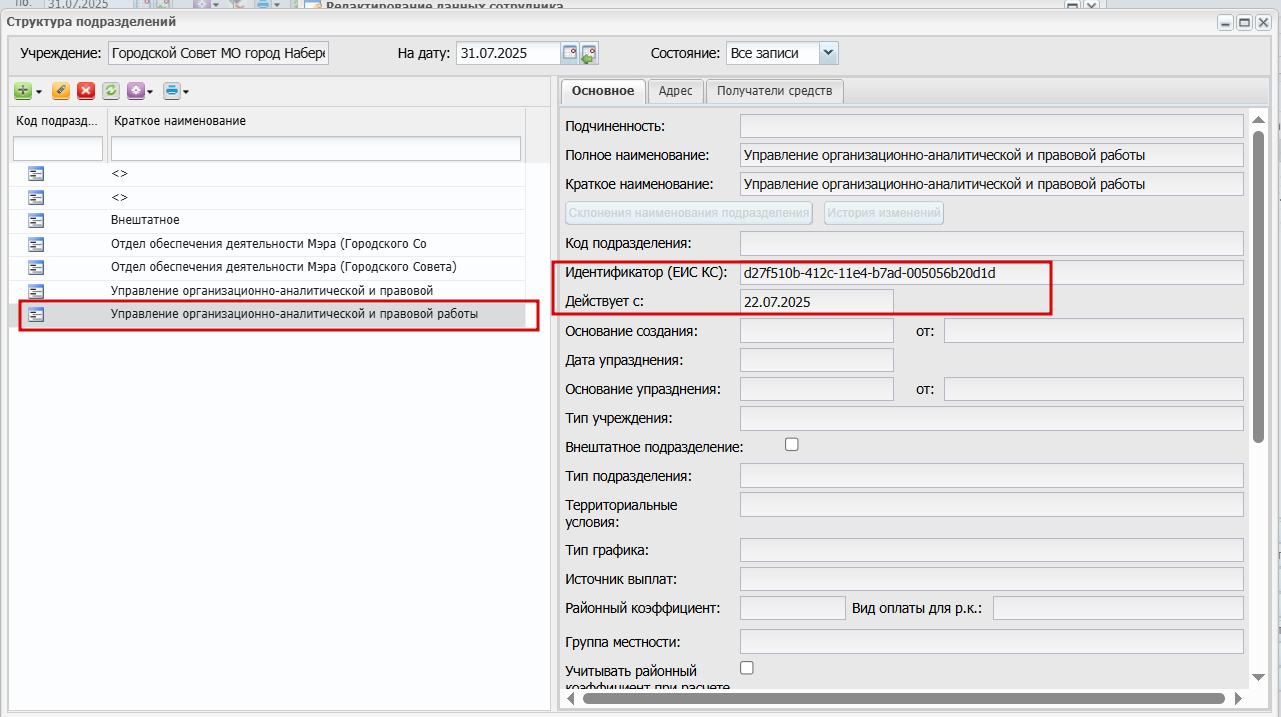Viewport: 1281px width, 717px height.
Task: Open the arrow next to the printer icon
Action: click(186, 92)
